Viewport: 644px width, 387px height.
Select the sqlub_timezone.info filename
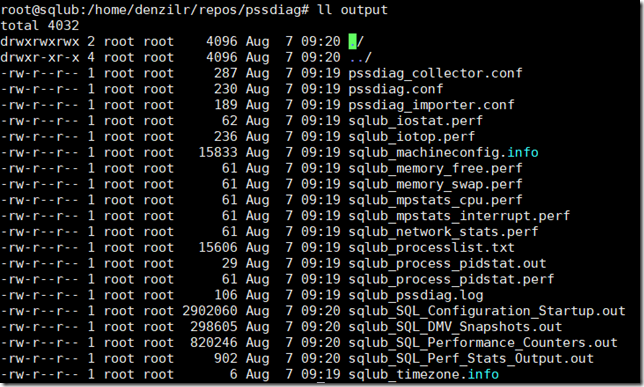click(423, 375)
